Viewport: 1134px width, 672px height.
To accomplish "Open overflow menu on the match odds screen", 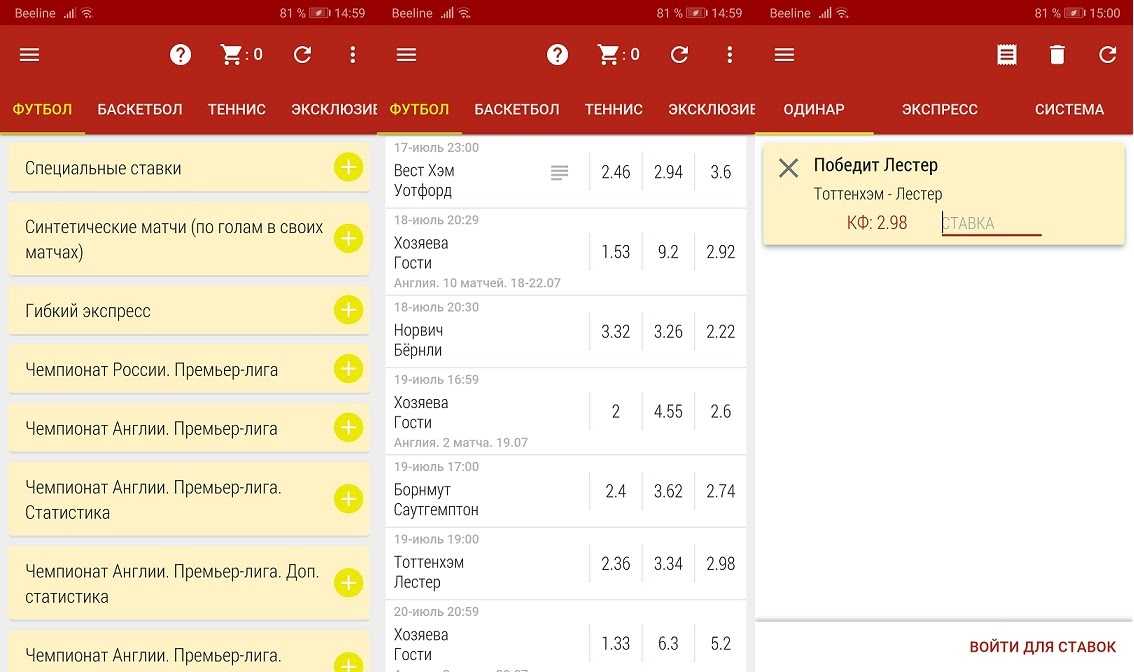I will [x=730, y=54].
